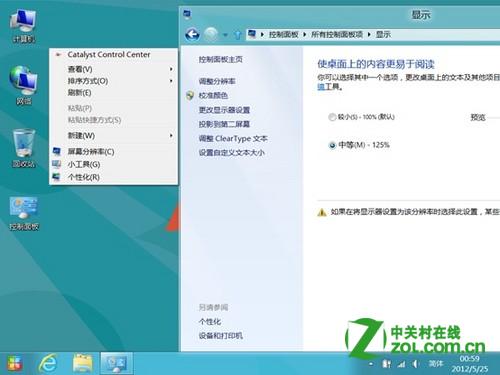Click the Forward arrow in Display window
Image resolution: width=500 pixels, height=375 pixels.
point(211,34)
